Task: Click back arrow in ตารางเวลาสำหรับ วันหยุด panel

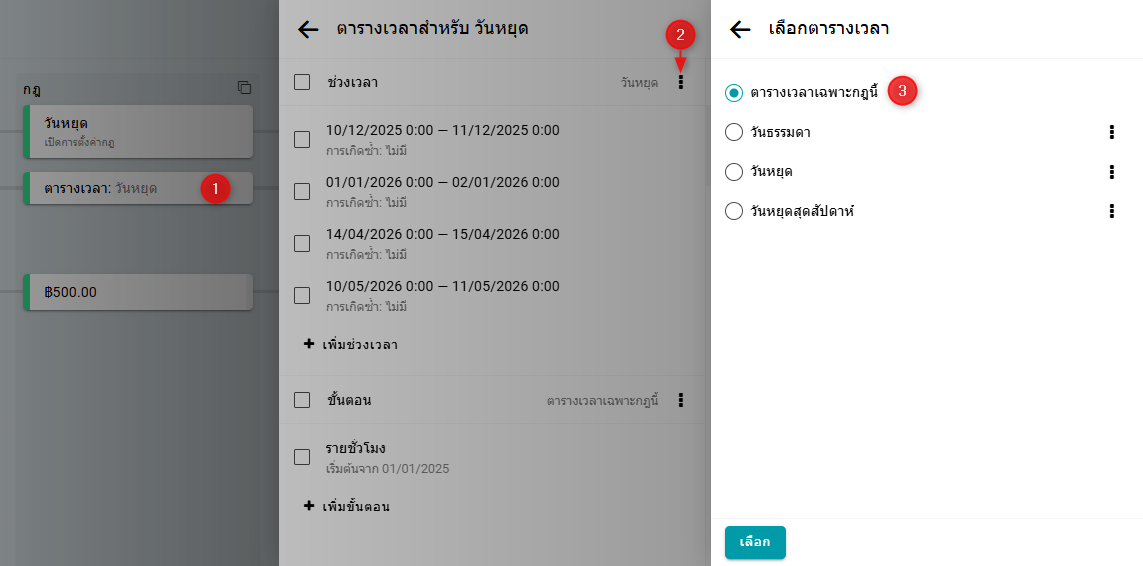Action: (x=308, y=29)
